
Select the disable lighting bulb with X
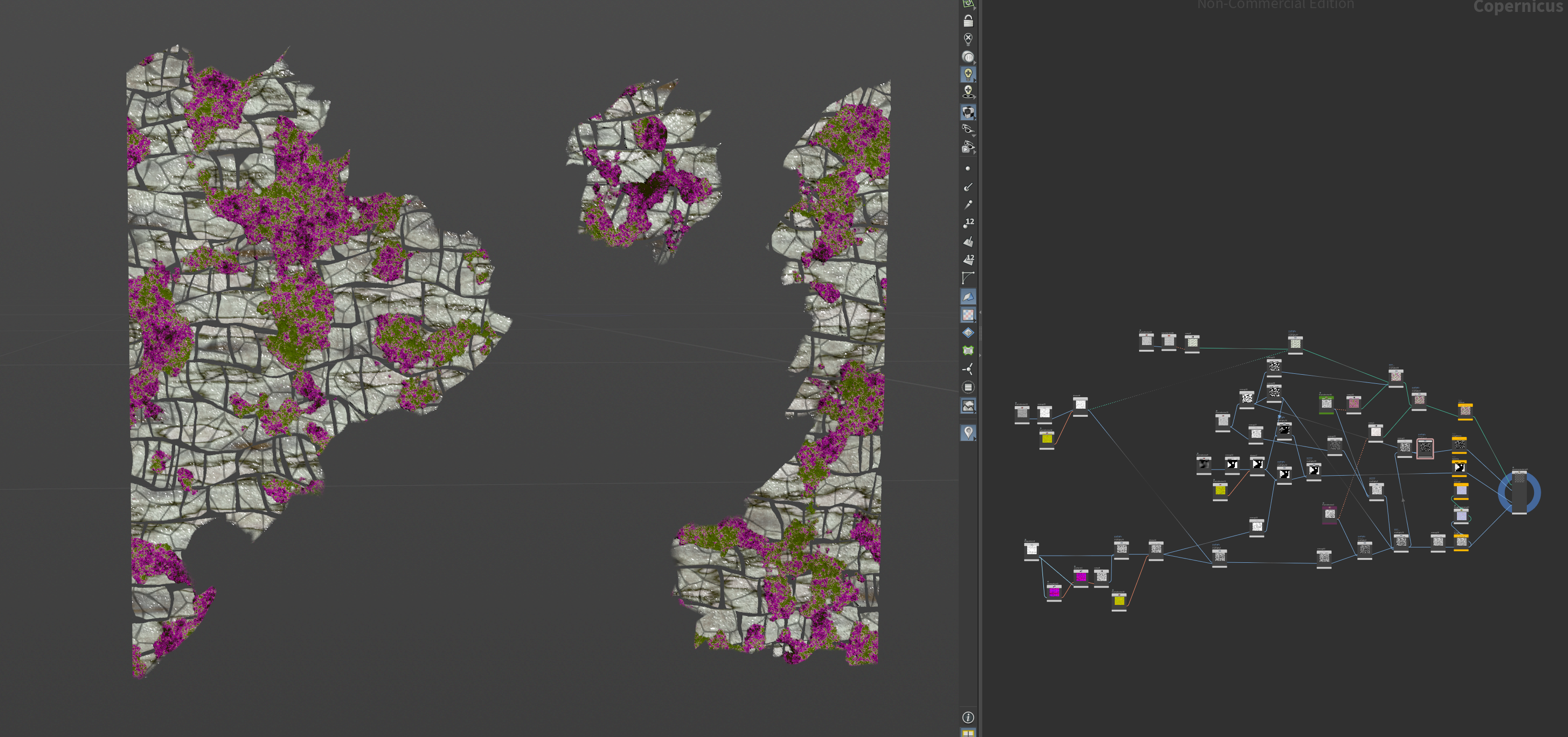[968, 39]
